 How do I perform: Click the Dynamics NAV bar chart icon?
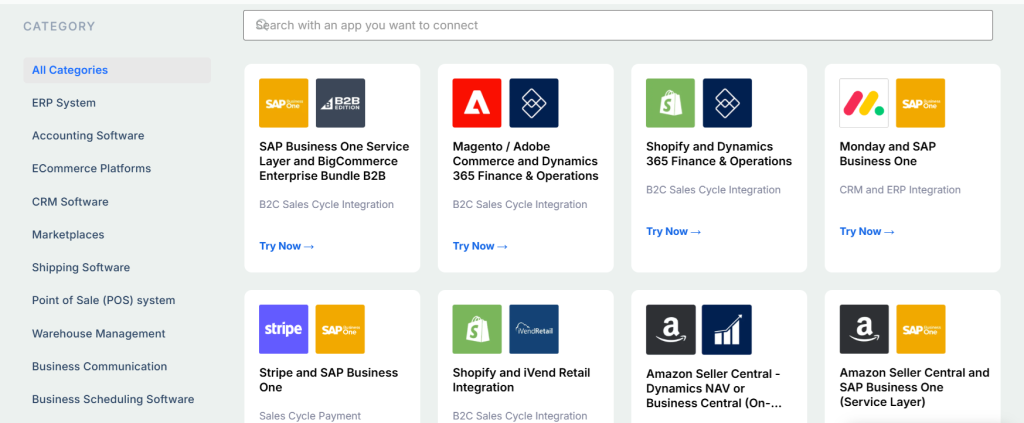727,329
